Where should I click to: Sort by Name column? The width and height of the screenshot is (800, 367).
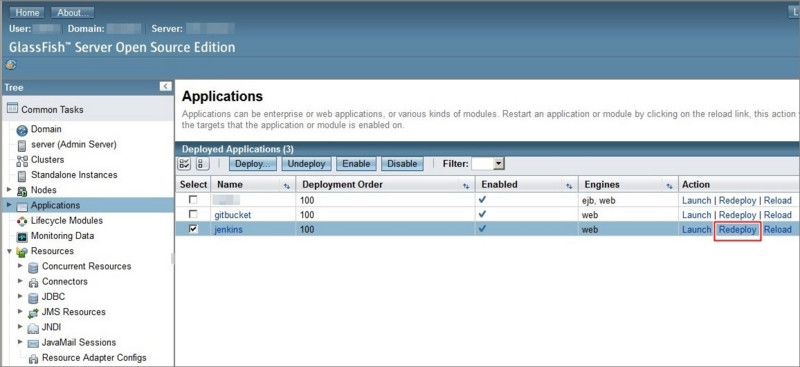point(287,187)
